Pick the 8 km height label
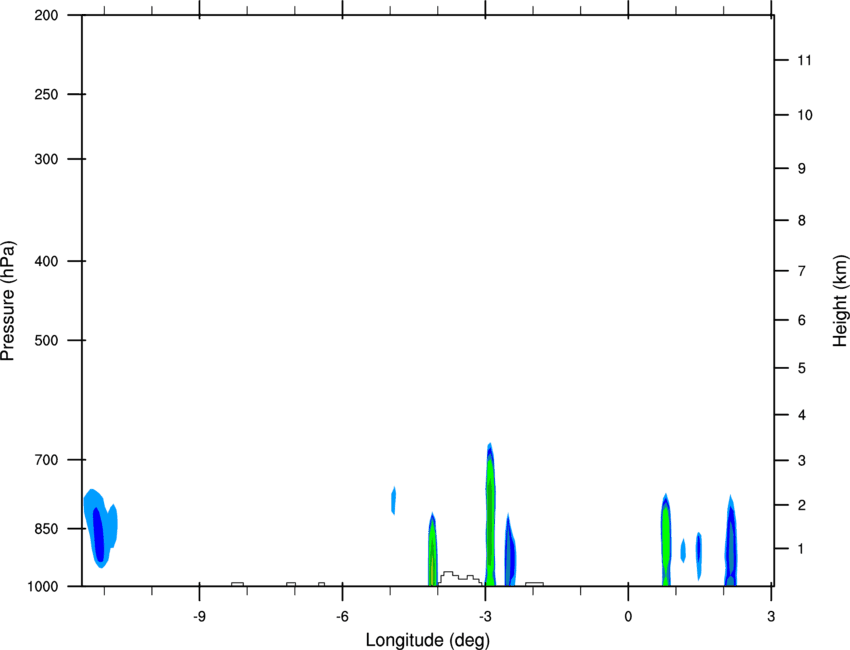The height and width of the screenshot is (650, 850). pos(802,221)
